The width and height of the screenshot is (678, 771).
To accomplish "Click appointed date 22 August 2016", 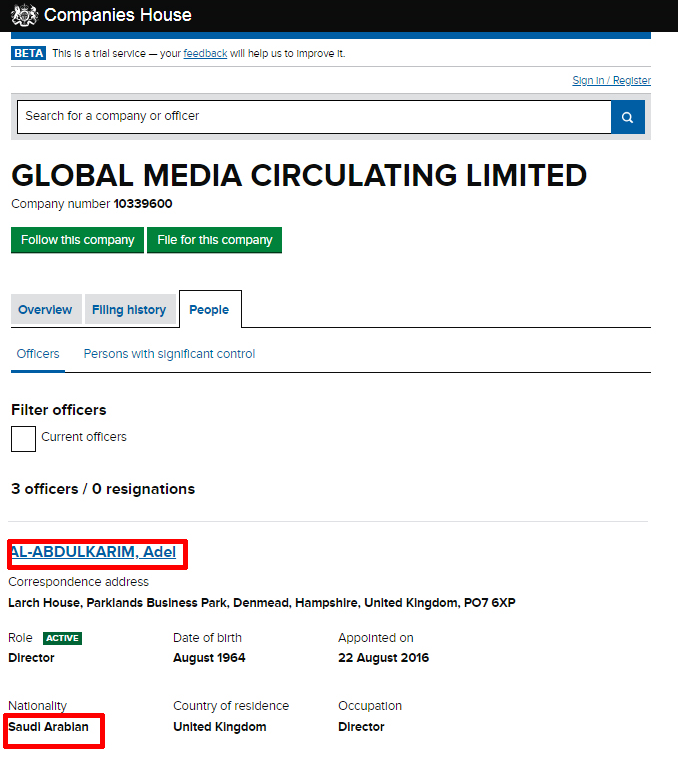I will 383,657.
